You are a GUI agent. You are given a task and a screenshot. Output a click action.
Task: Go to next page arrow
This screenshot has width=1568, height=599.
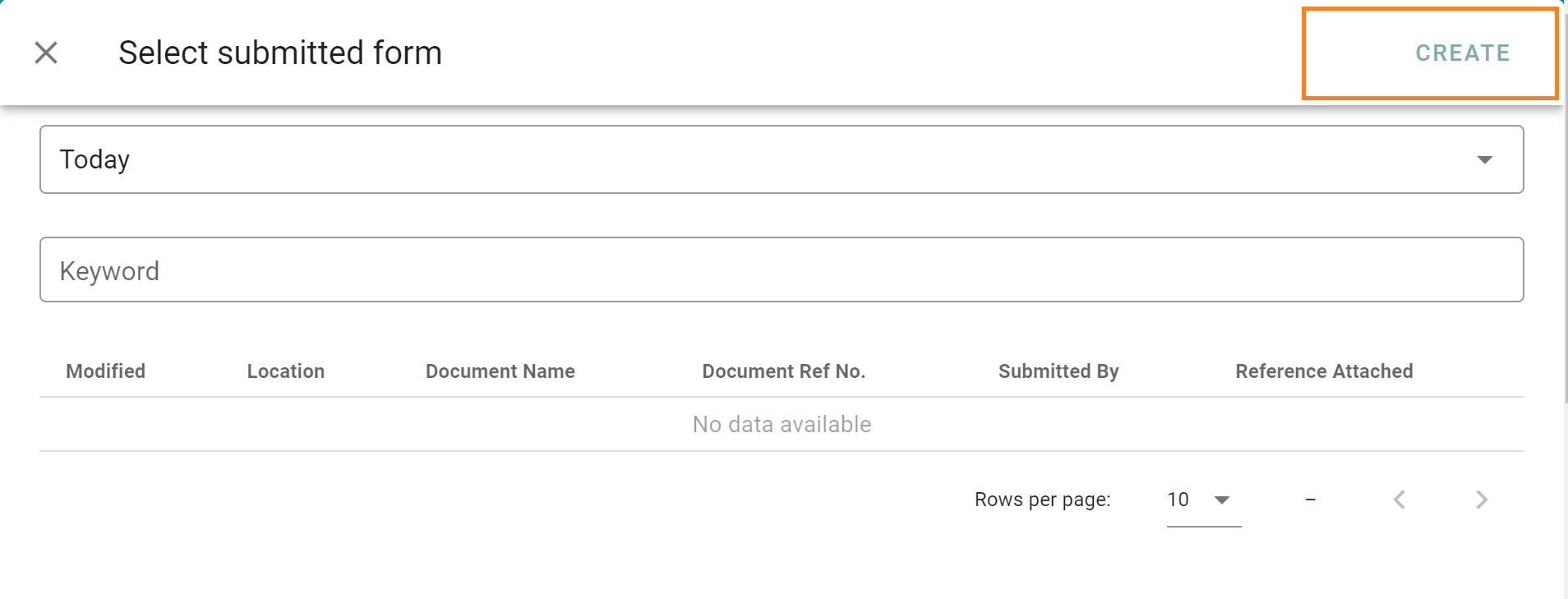[1482, 500]
